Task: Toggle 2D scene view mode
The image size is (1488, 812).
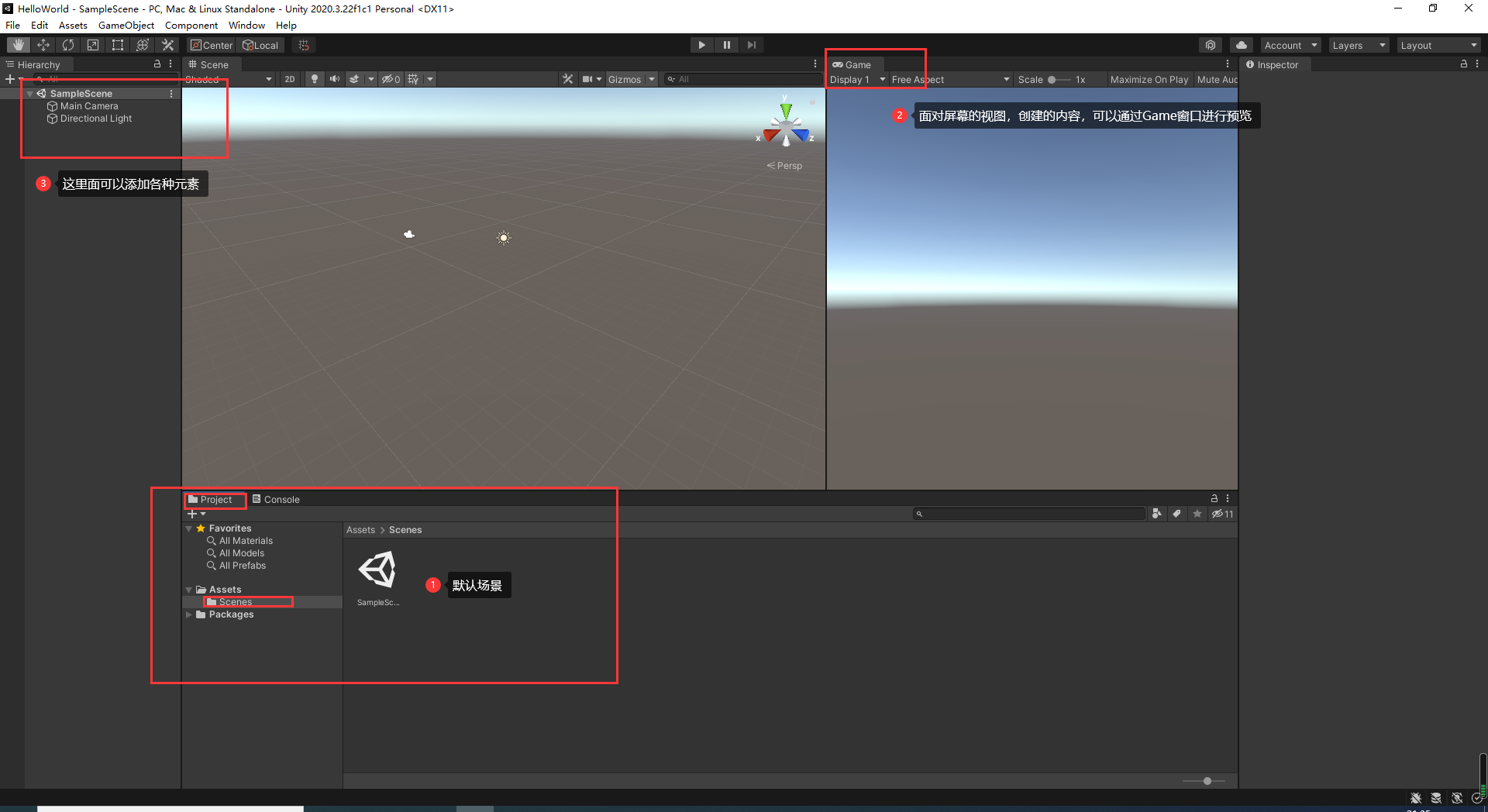Action: (x=290, y=79)
